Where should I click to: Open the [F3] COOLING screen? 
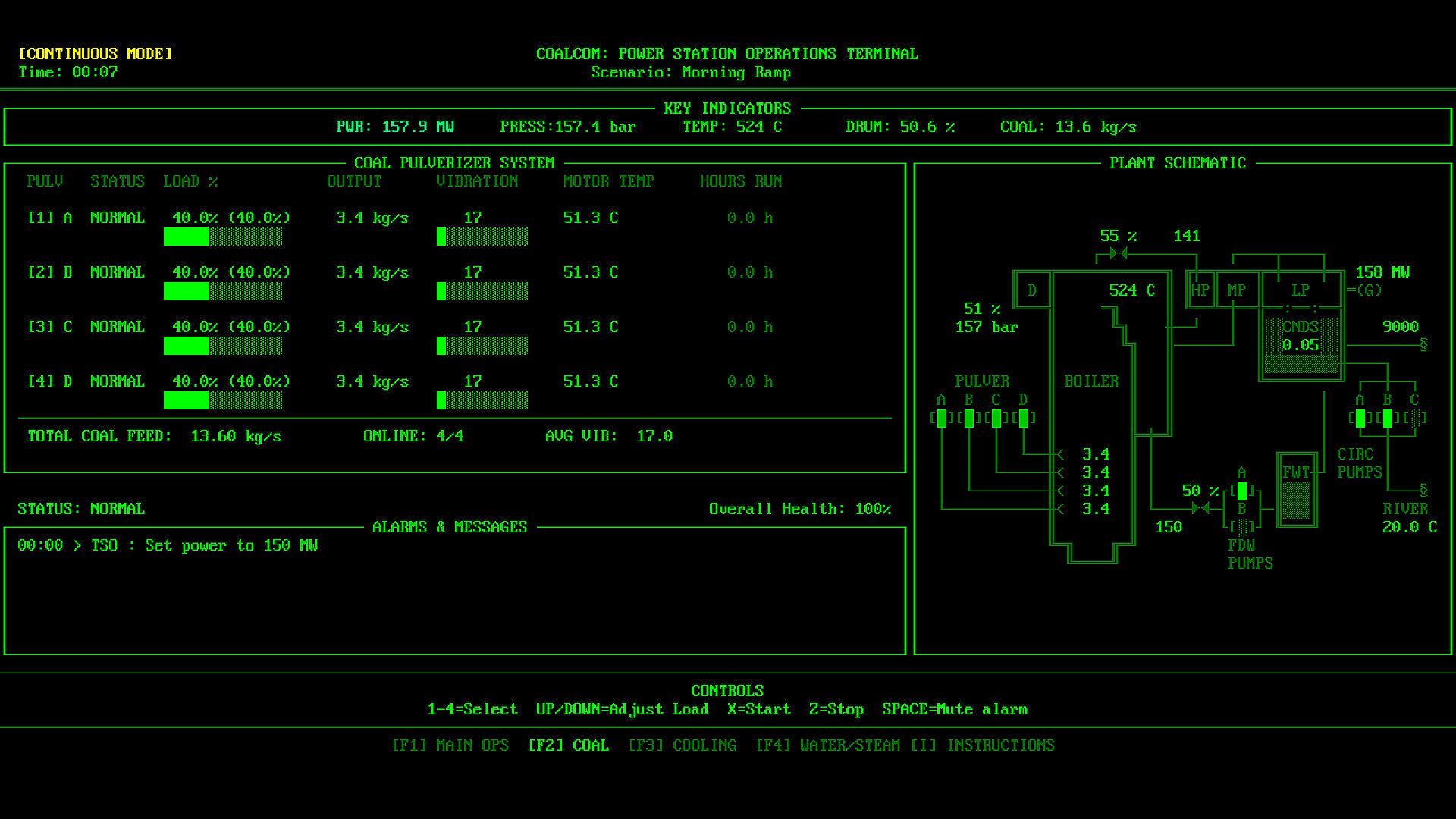682,745
